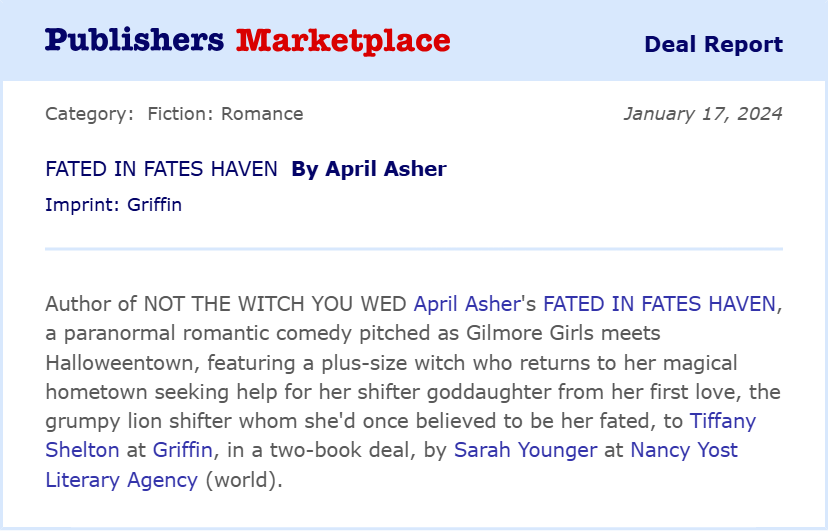Click NOT THE WITCH YOU WED text
This screenshot has height=531, width=828.
[x=275, y=304]
